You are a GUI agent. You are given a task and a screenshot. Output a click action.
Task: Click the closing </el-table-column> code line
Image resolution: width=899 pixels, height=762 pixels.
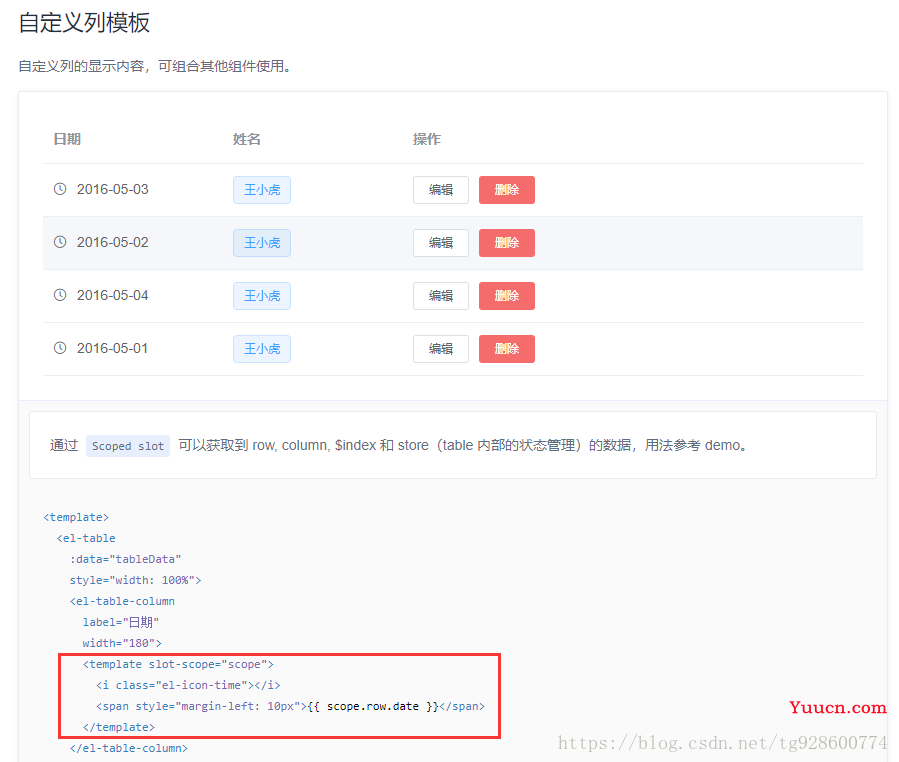coord(129,748)
